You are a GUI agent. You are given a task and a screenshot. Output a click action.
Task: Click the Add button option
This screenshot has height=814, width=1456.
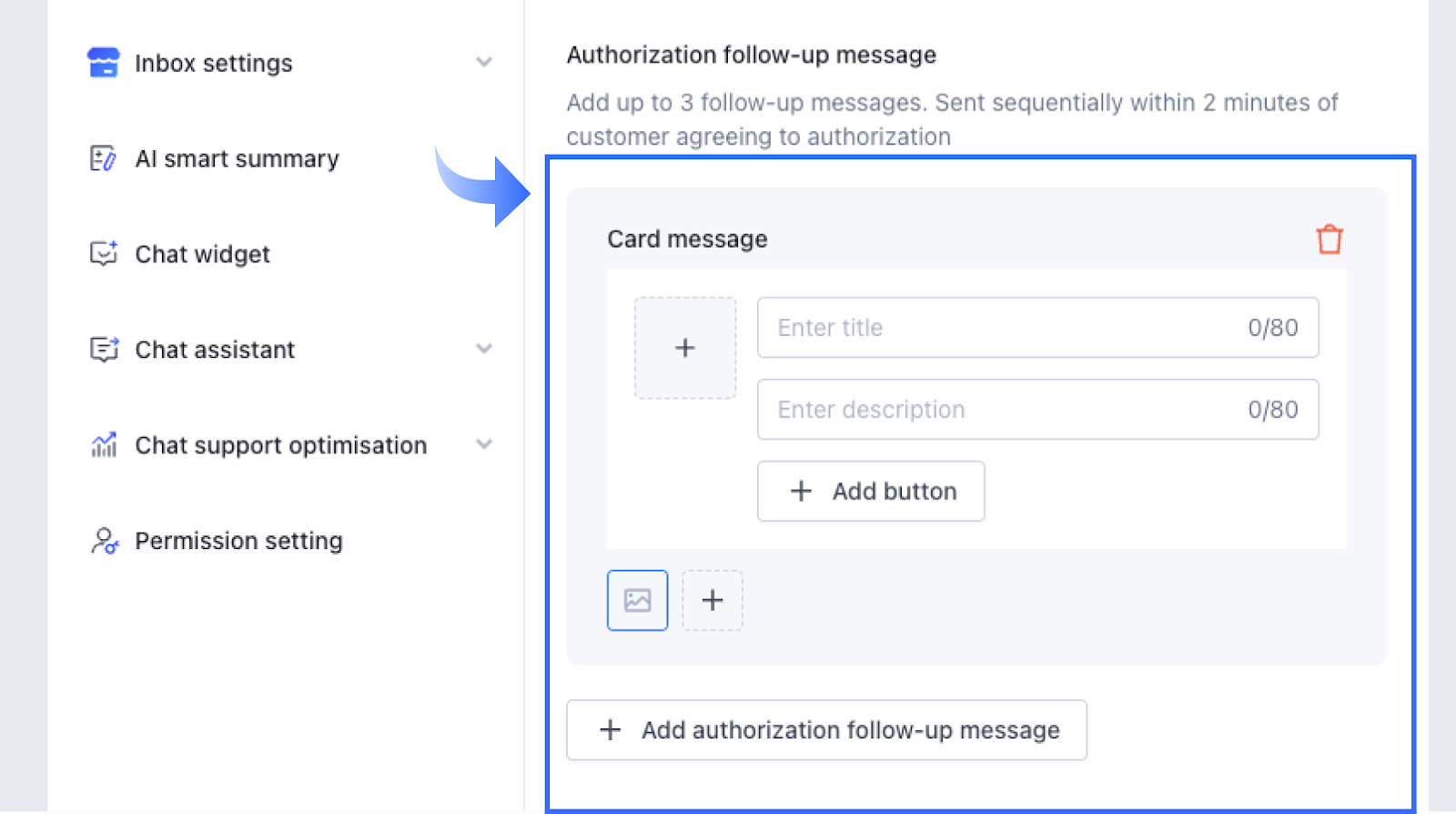coord(871,492)
